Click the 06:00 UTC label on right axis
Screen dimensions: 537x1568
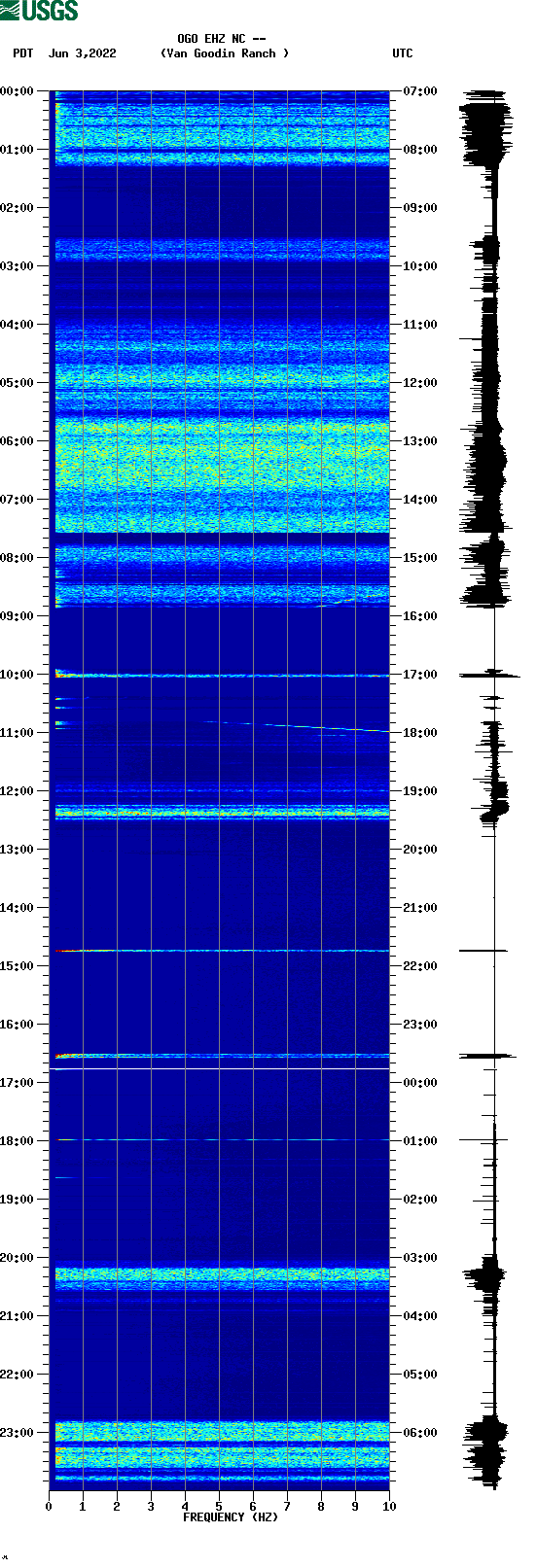(420, 1433)
